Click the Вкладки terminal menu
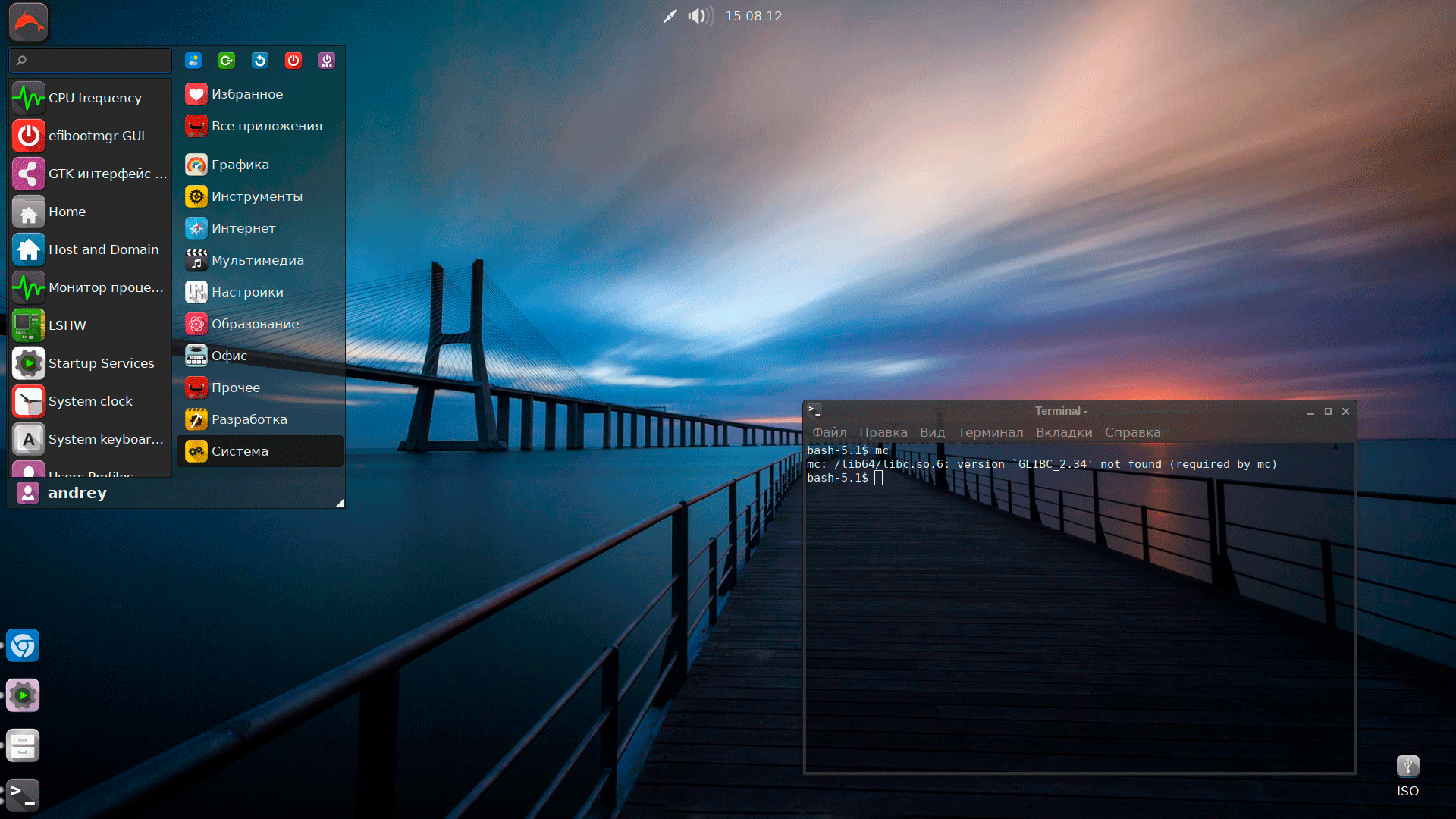Viewport: 1456px width, 819px height. [x=1064, y=432]
